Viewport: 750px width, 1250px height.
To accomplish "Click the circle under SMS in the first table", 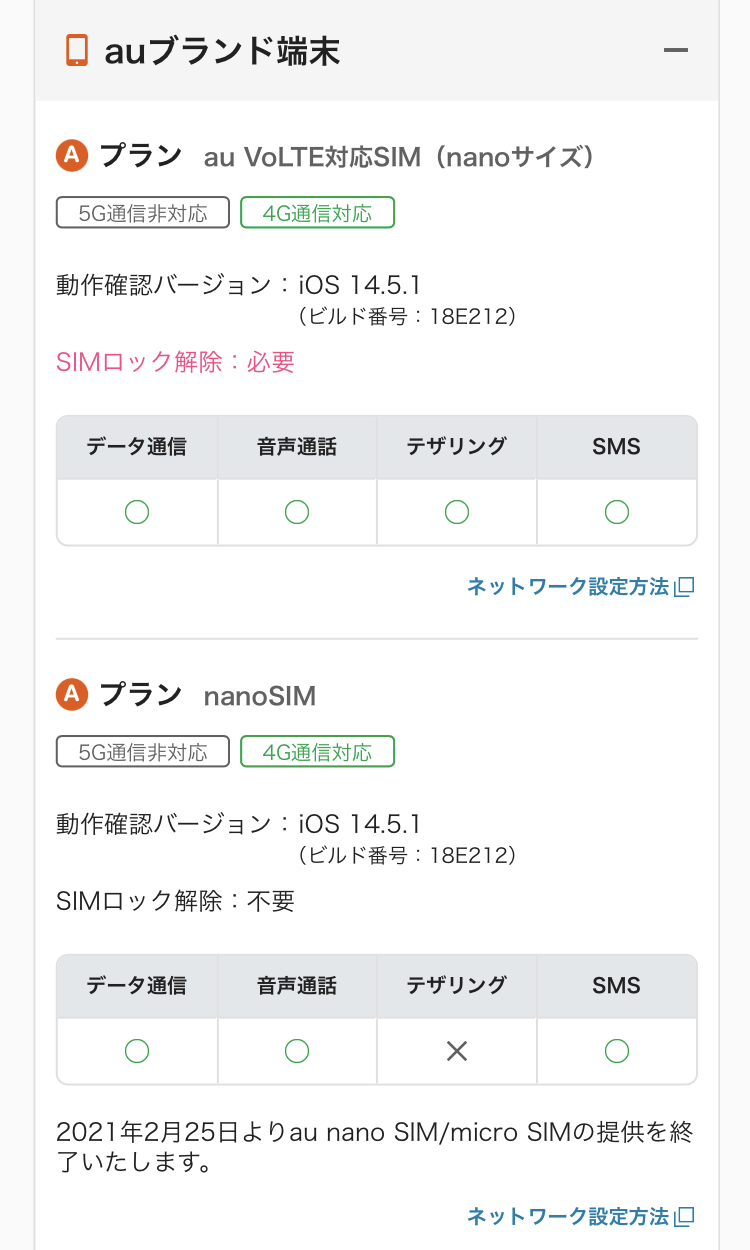I will coord(617,512).
